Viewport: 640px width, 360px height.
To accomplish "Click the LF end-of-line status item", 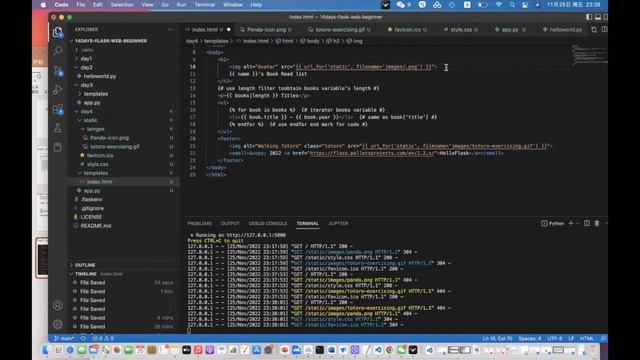I will point(571,338).
